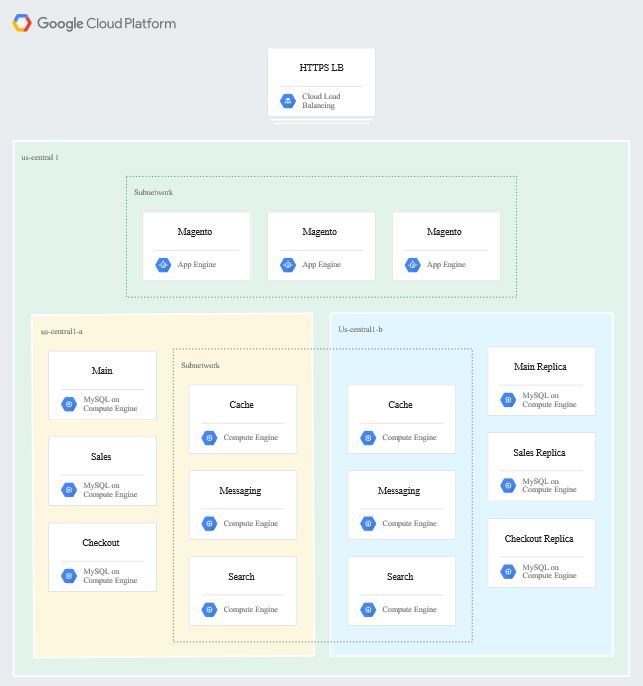Click Search title in Us-central1-b zone
Screen dimensions: 643x686
(400, 577)
